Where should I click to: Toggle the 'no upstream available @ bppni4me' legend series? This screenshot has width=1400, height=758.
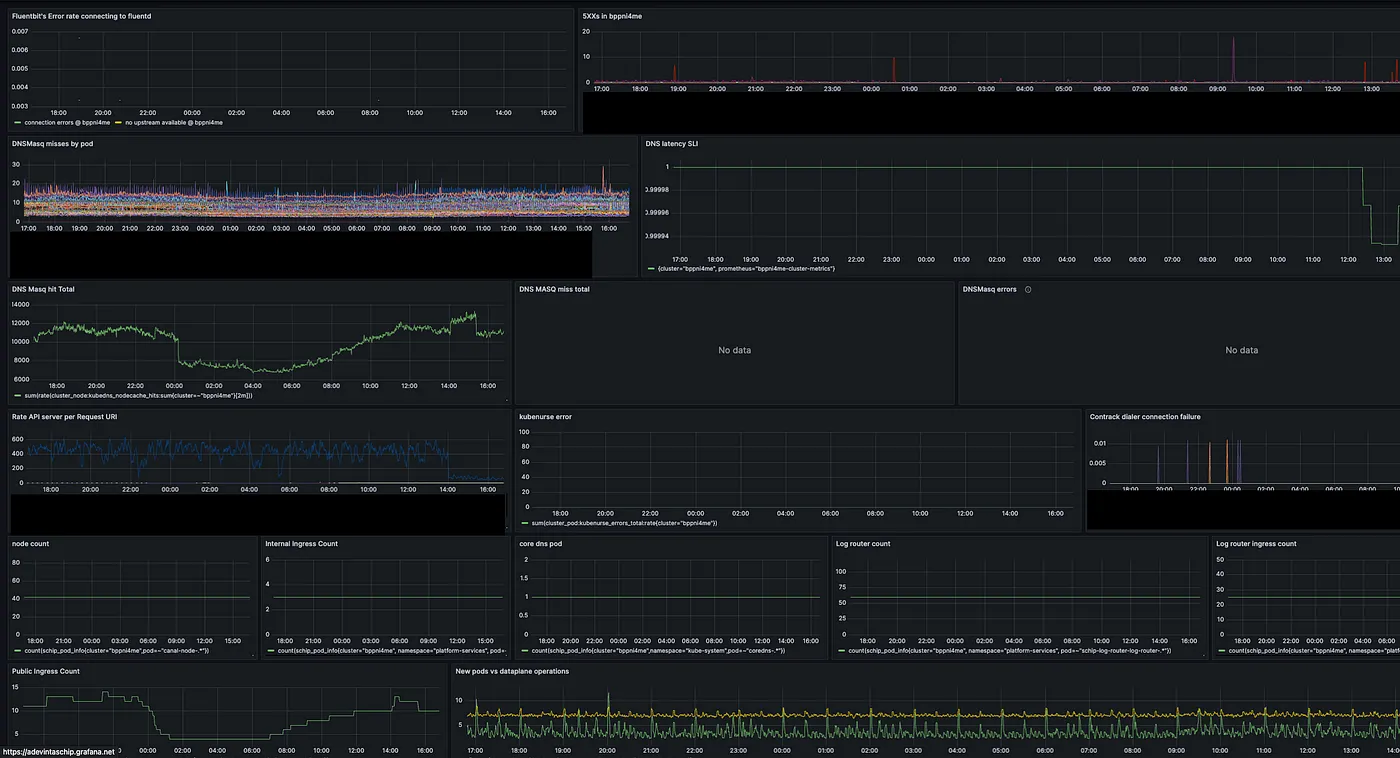pos(174,122)
